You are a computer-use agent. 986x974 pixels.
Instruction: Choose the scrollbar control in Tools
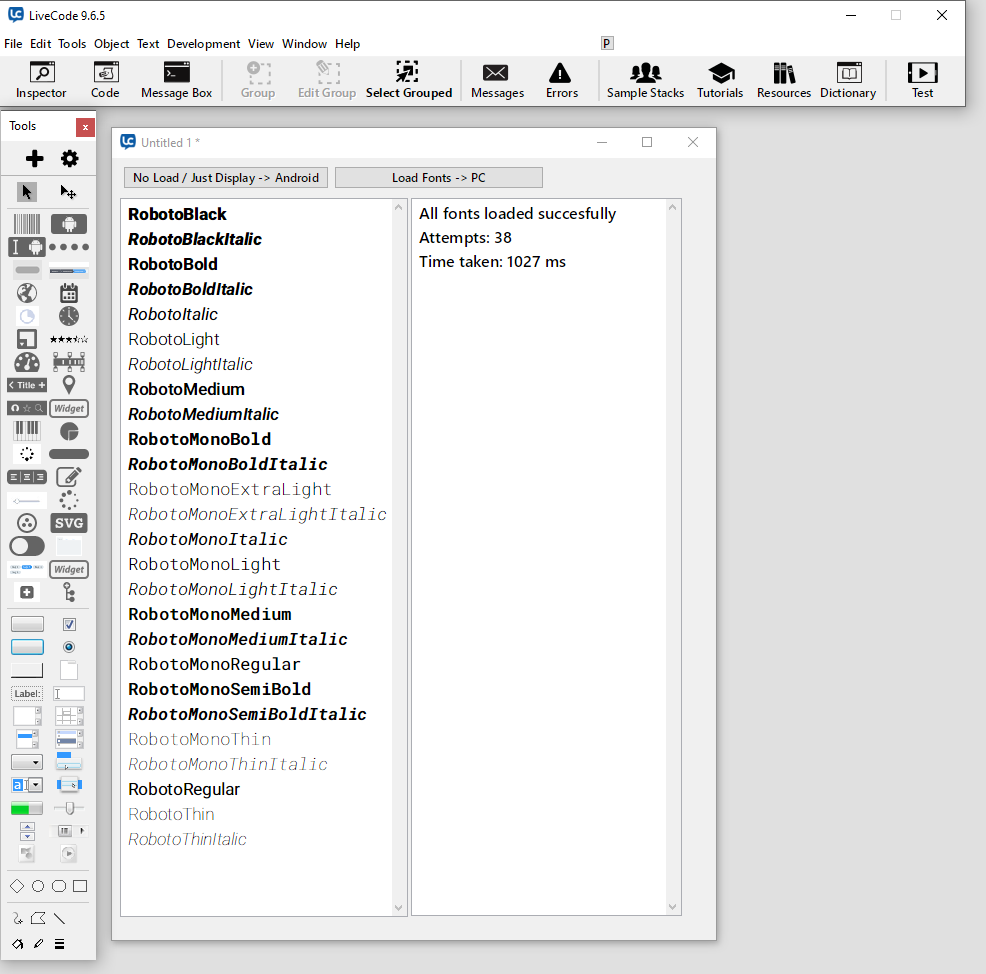(x=69, y=831)
